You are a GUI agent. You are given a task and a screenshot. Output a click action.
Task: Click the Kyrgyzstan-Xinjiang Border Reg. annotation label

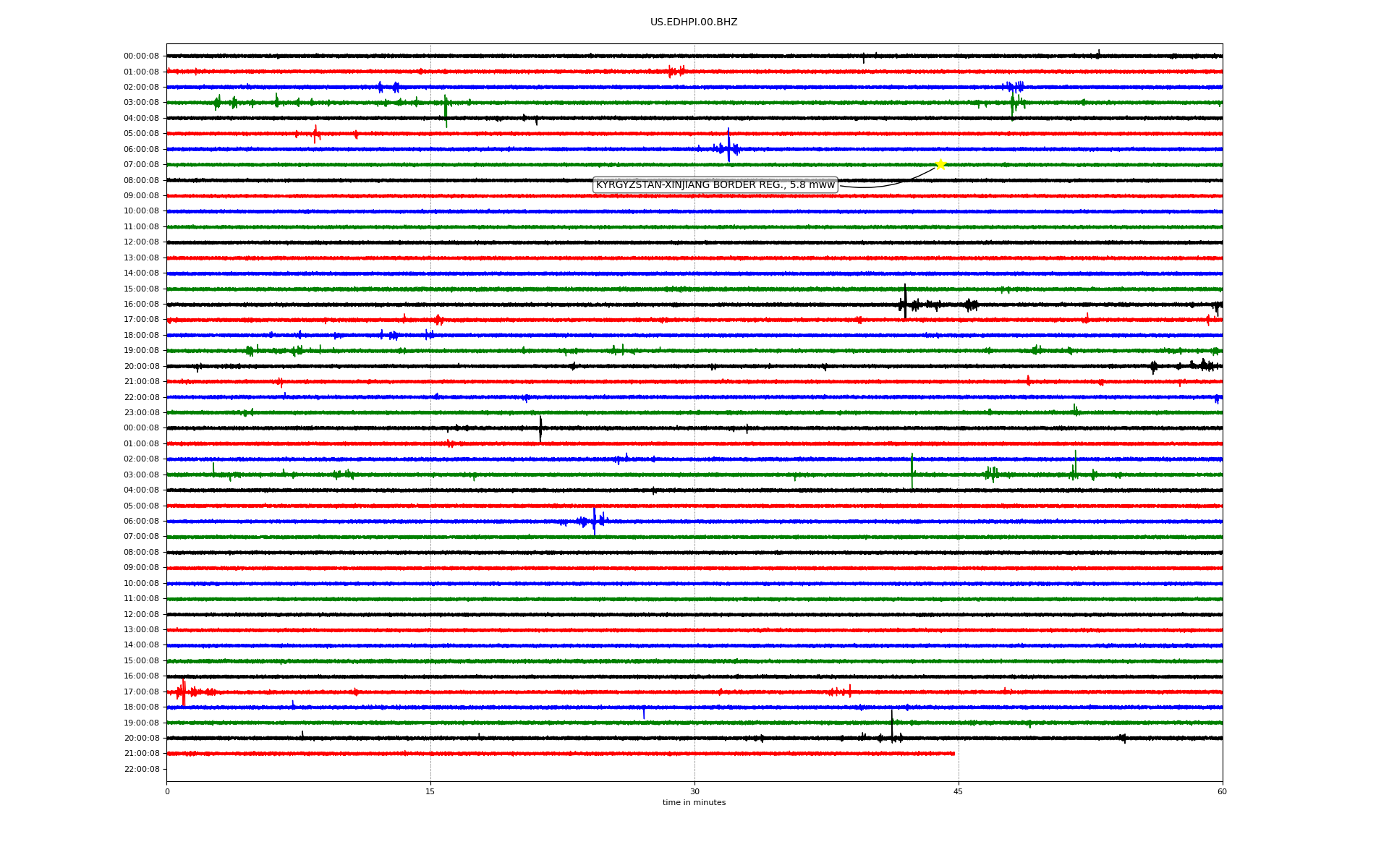pyautogui.click(x=715, y=185)
